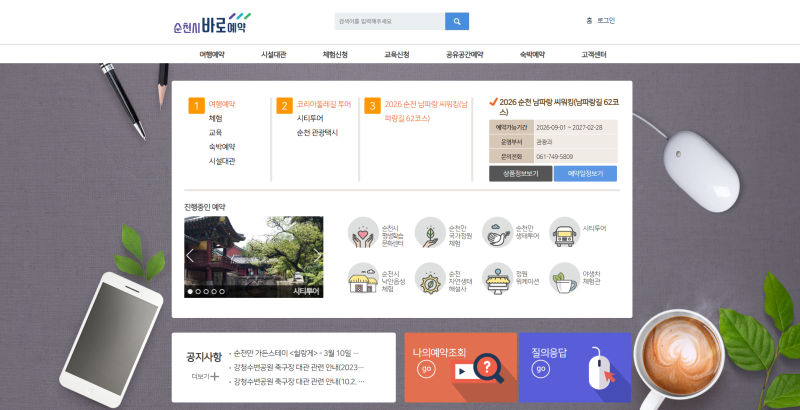Open the 순천 자연생태 해설사 sun icon
The image size is (800, 410).
430,278
